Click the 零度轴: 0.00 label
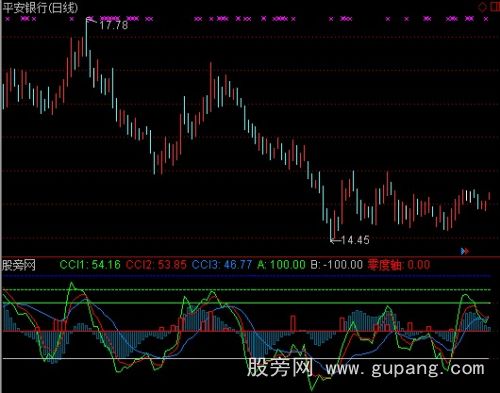The height and width of the screenshot is (393, 500). [399, 265]
